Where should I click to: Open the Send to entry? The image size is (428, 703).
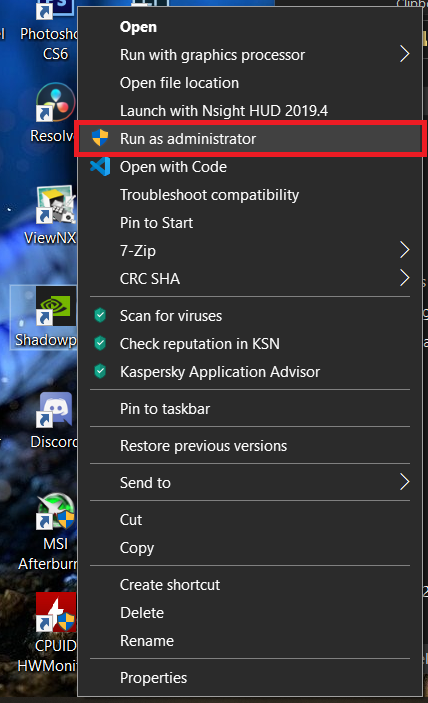(x=250, y=483)
